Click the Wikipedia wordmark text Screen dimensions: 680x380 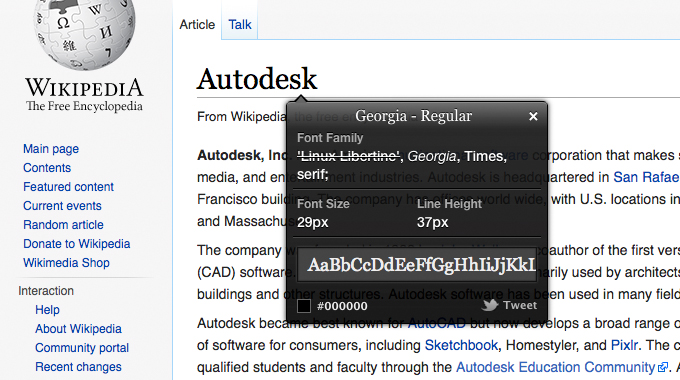[x=84, y=87]
